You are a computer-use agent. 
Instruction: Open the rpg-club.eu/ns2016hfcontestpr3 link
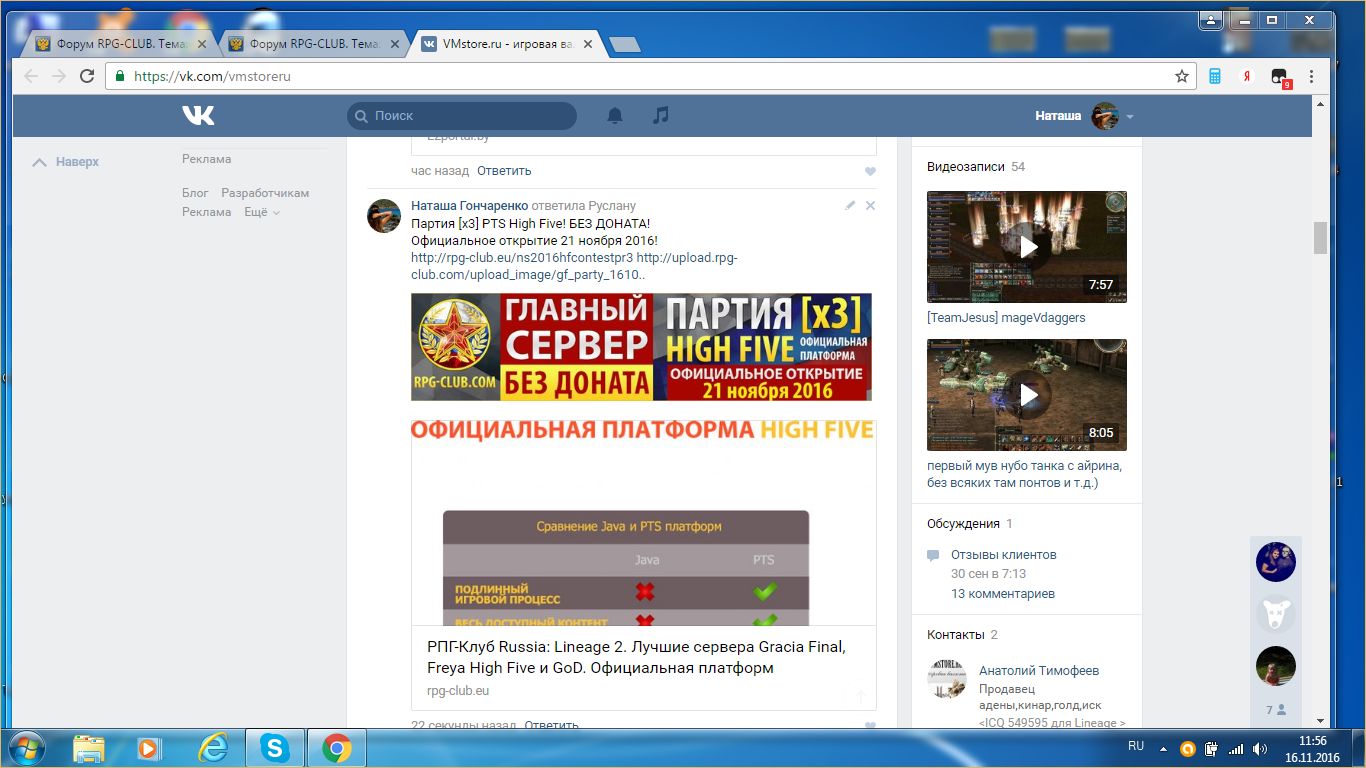pos(522,258)
